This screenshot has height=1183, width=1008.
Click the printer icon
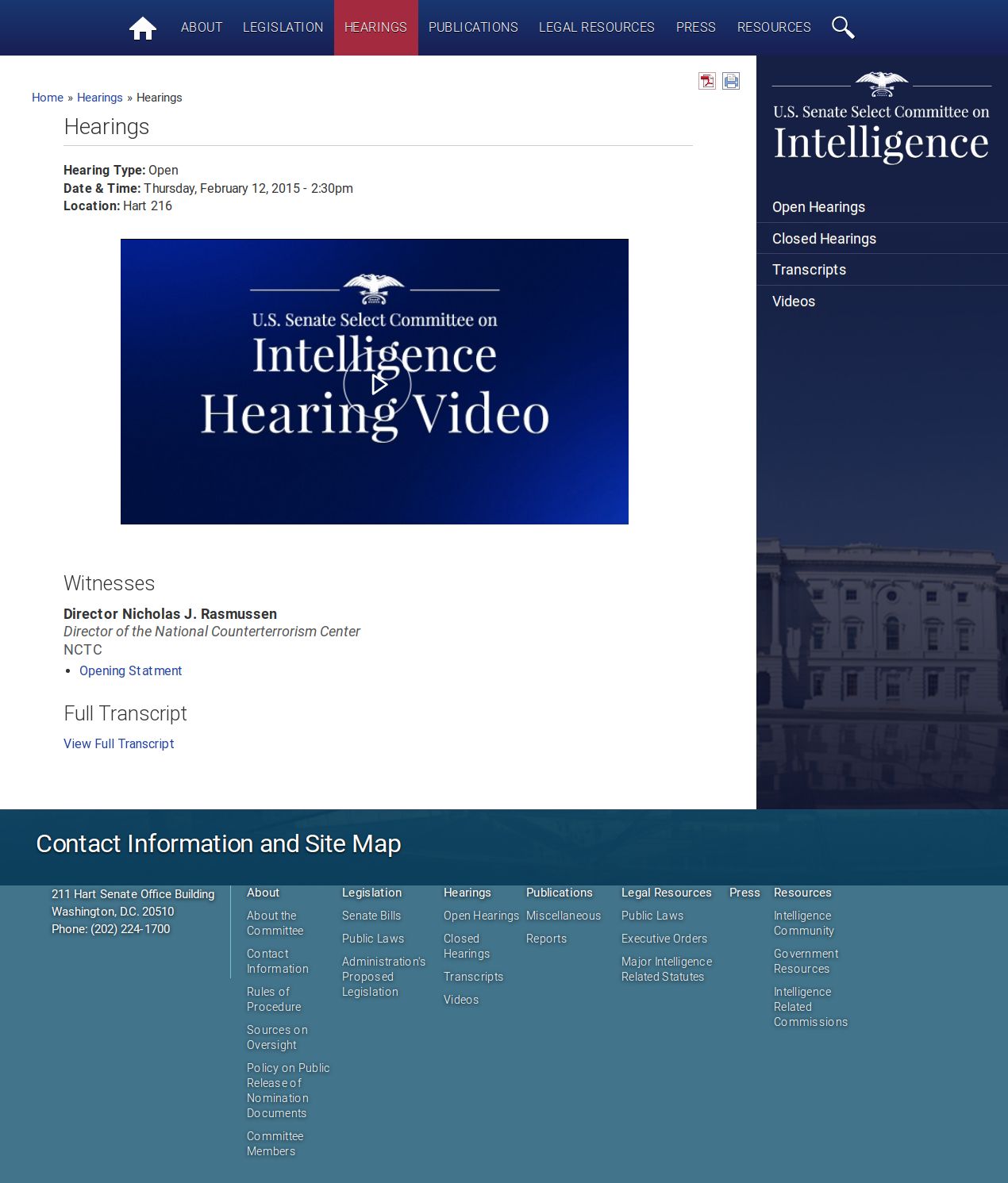point(731,81)
